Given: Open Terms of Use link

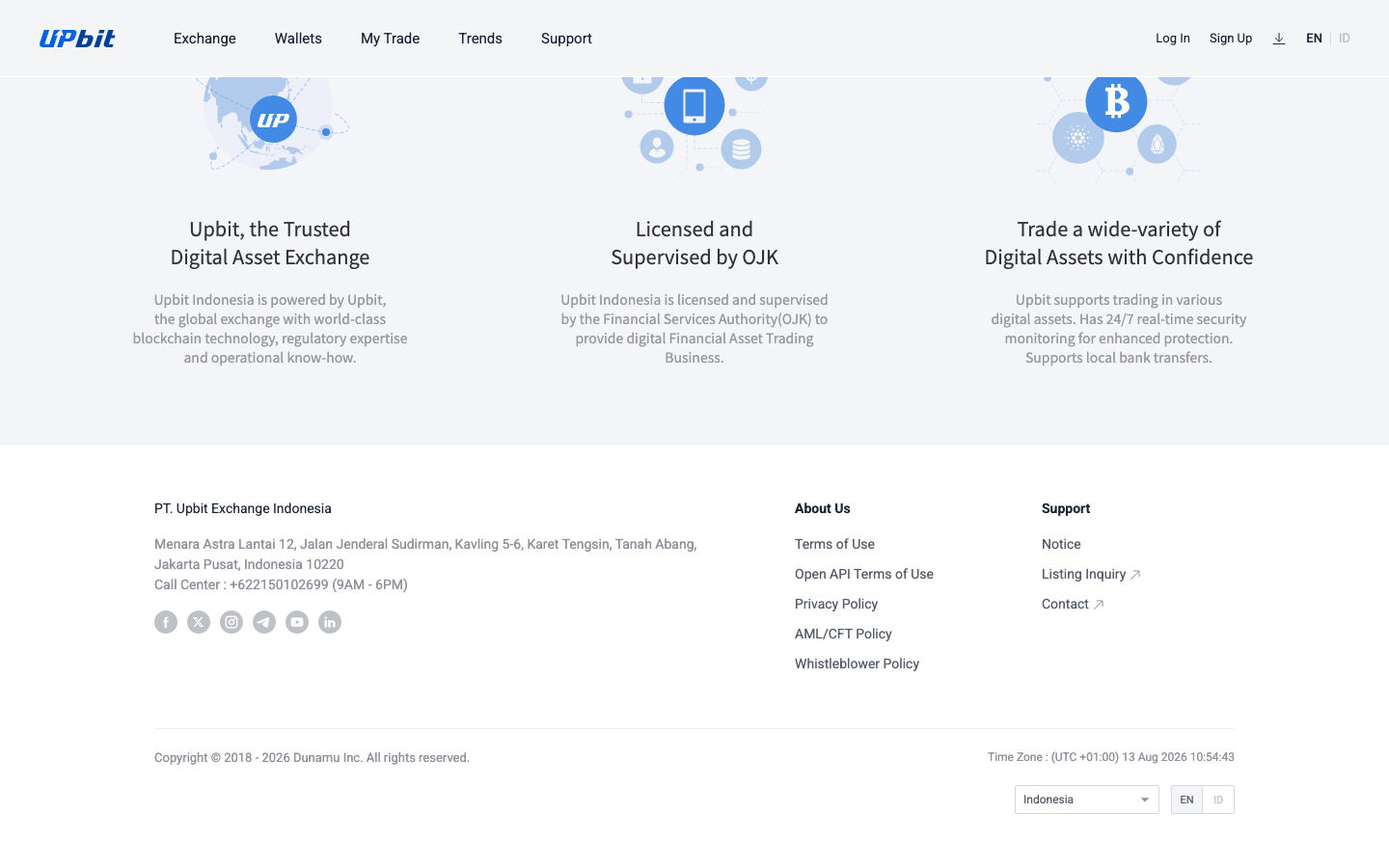Looking at the screenshot, I should tap(834, 544).
